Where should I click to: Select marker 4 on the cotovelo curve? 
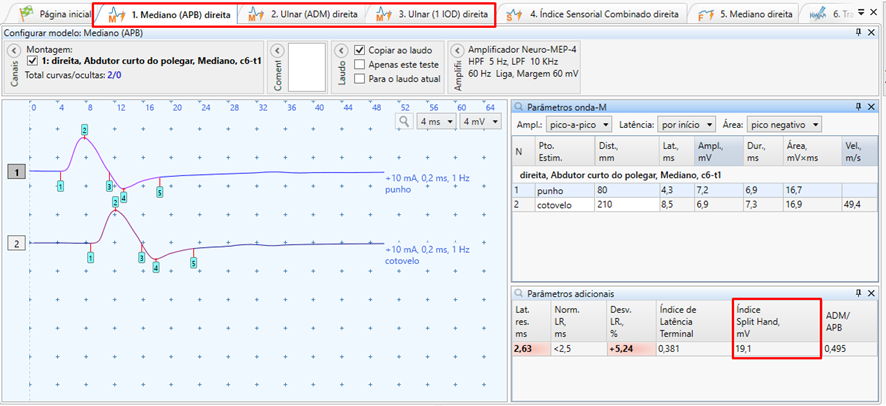[x=156, y=268]
